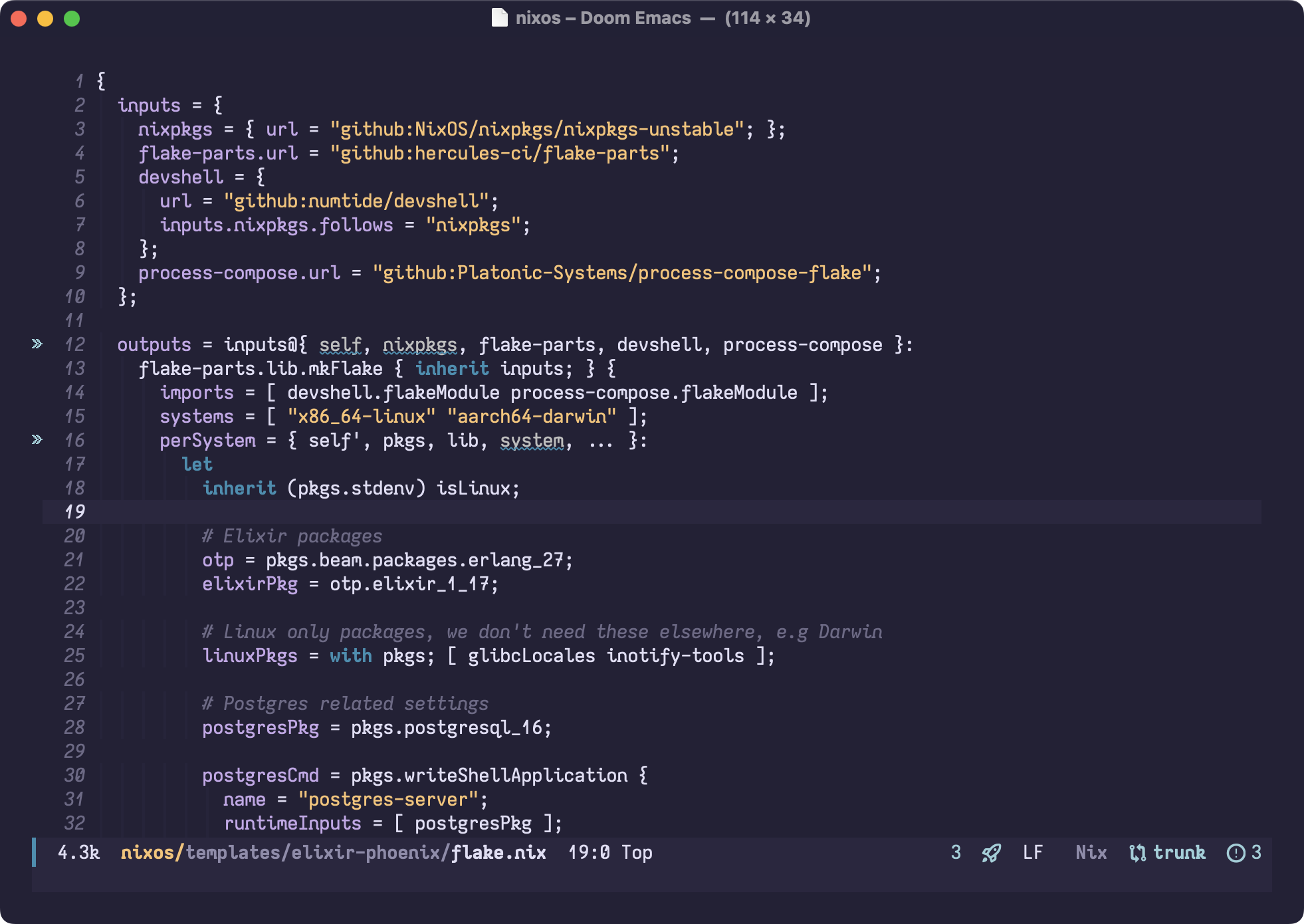
Task: Click the fringe marker on line 16
Action: (x=37, y=439)
